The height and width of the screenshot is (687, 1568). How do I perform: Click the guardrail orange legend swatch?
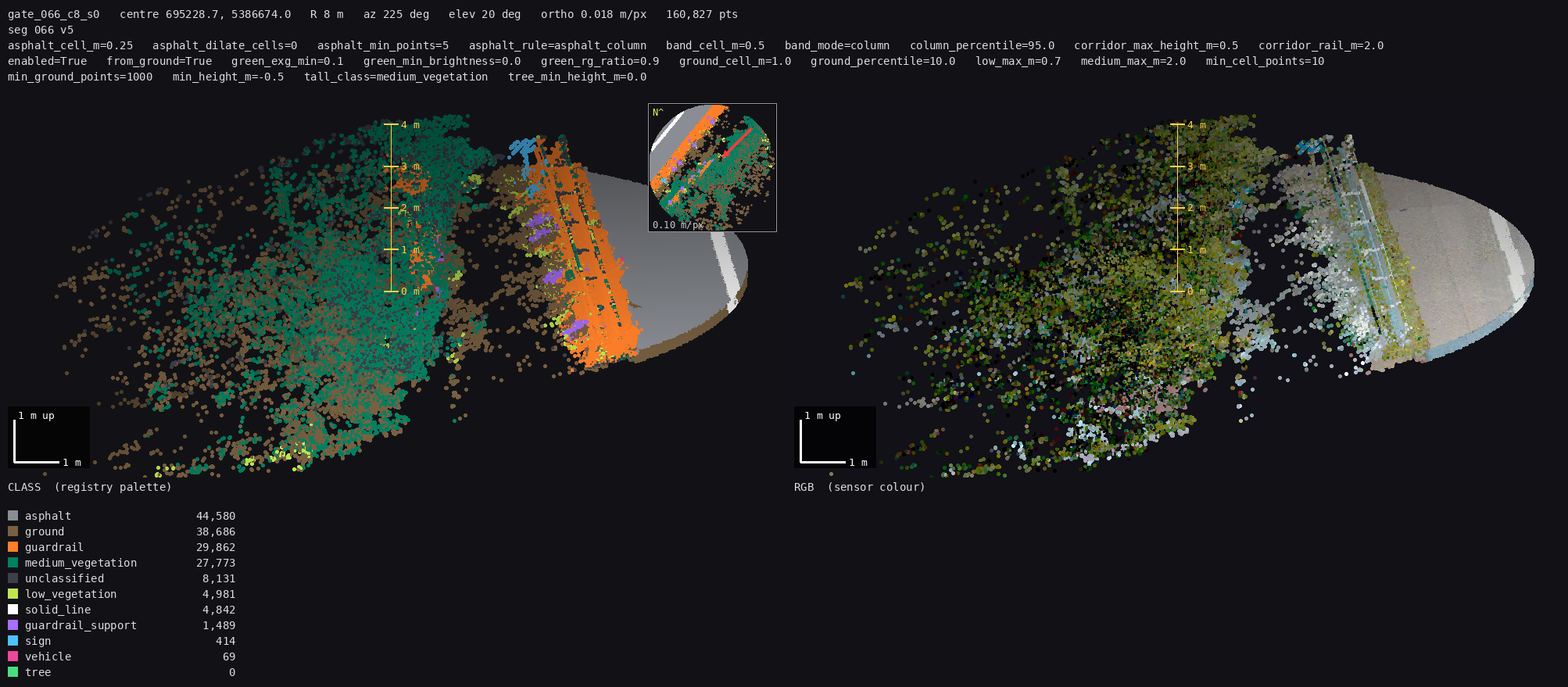[x=13, y=547]
